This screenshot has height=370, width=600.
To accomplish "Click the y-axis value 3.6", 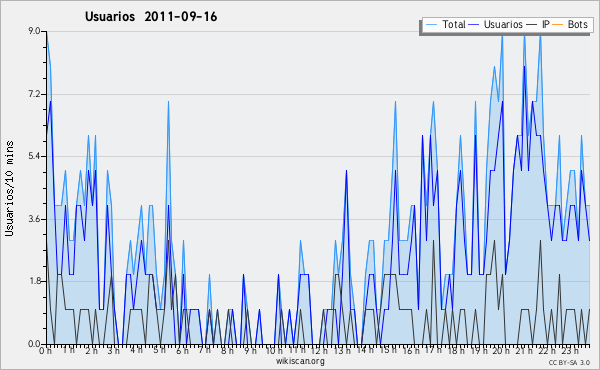I will [34, 219].
